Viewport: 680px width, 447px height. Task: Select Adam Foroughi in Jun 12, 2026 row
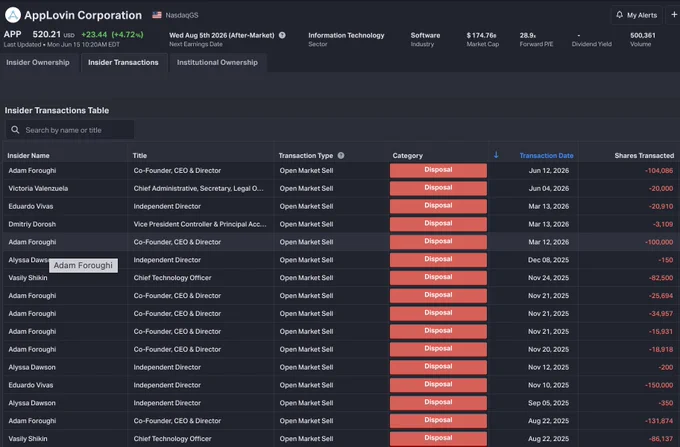[32, 170]
